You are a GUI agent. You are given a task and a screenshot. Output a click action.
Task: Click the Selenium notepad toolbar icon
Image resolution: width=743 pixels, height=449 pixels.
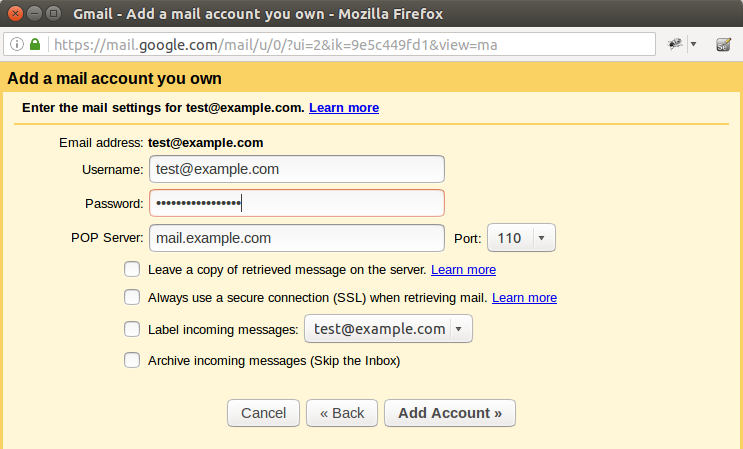pyautogui.click(x=723, y=45)
